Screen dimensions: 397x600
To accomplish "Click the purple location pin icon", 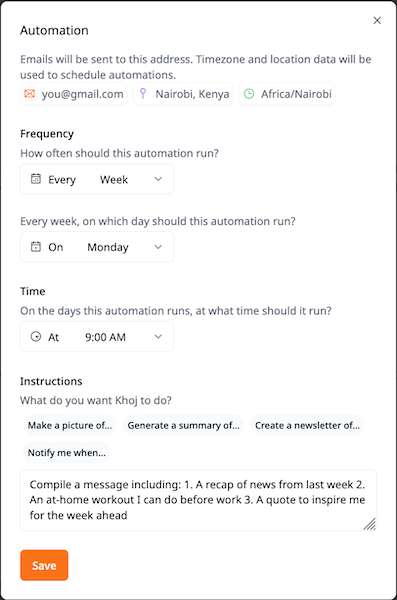I will 143,94.
